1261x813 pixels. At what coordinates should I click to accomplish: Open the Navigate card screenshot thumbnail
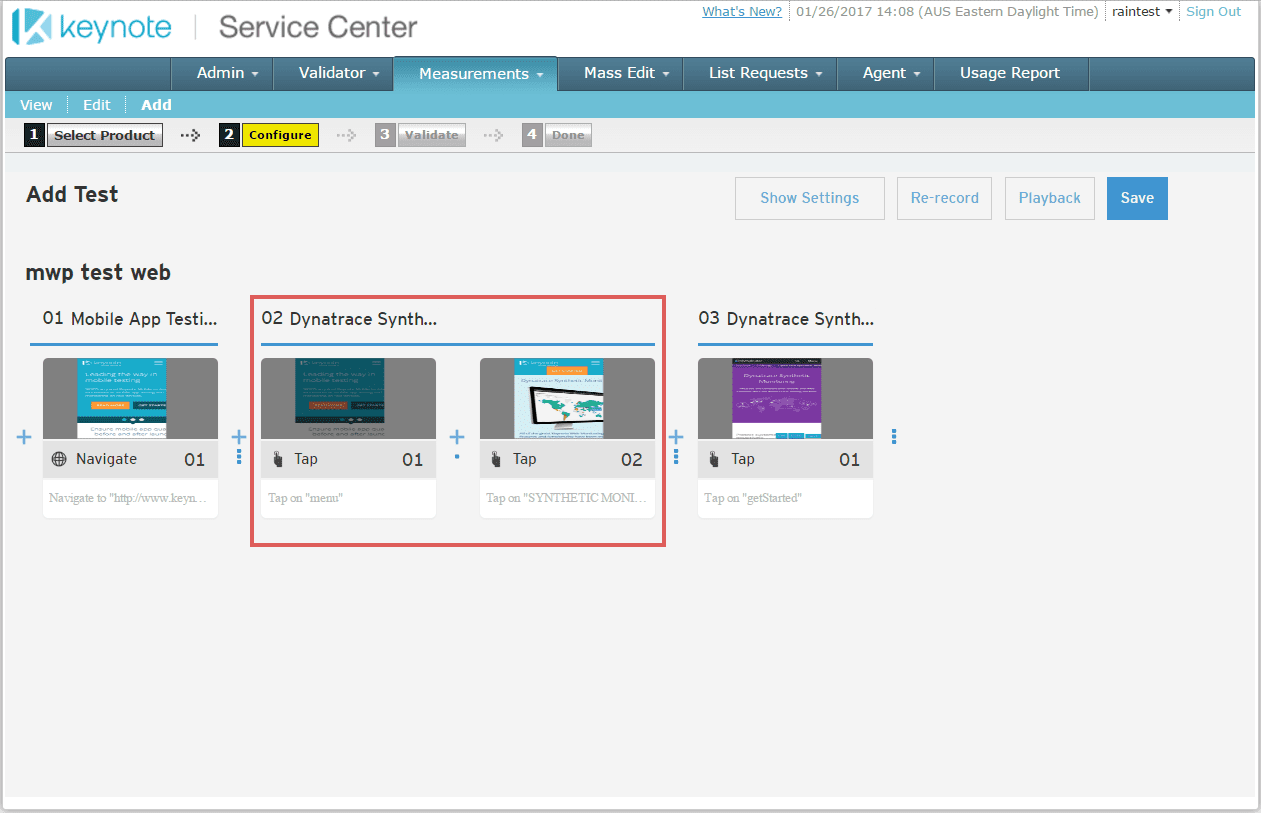click(130, 398)
